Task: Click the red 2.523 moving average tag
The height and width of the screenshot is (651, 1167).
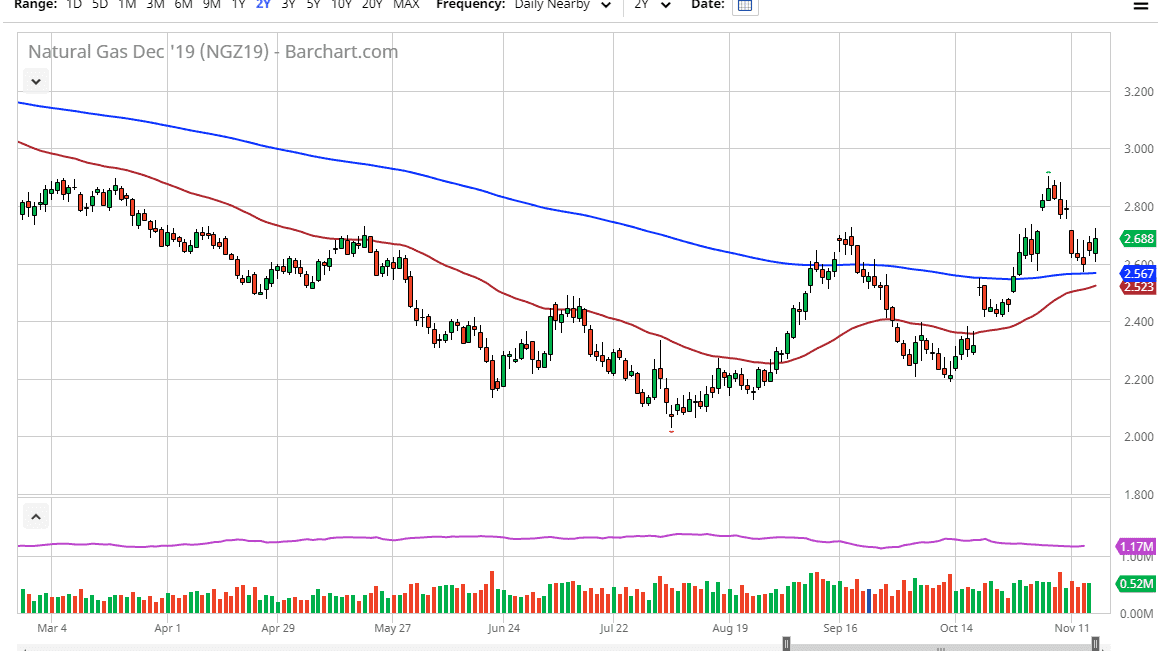Action: 1135,288
